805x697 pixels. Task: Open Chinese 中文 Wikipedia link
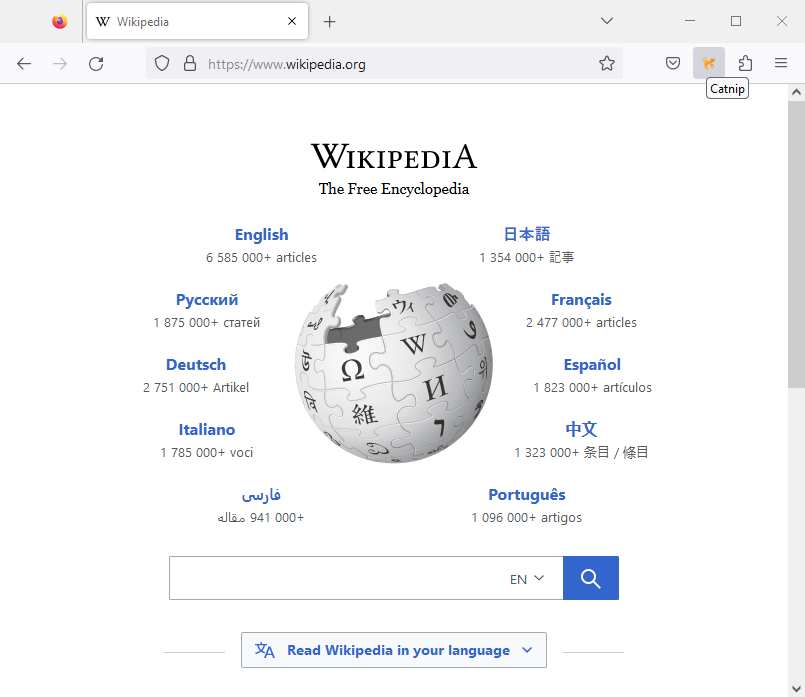581,429
